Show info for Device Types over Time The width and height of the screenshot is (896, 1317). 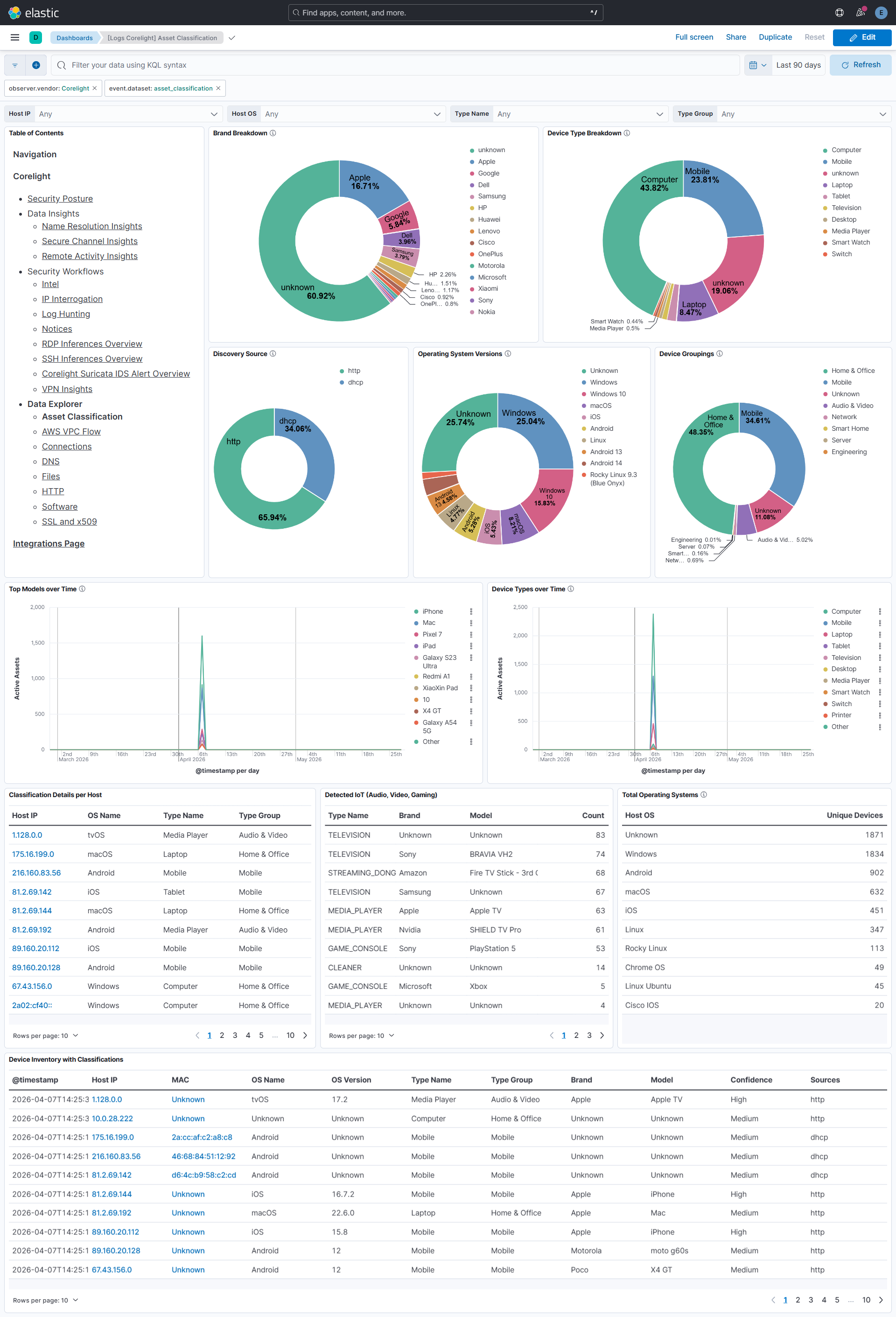571,589
